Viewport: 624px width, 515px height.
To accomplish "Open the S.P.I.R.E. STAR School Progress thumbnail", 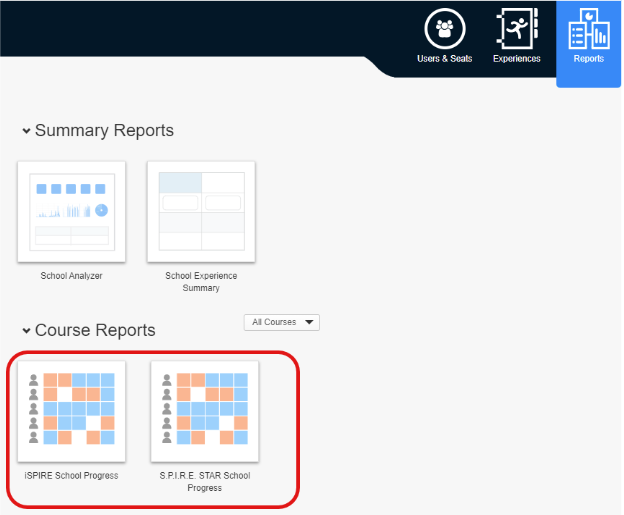I will (x=204, y=410).
